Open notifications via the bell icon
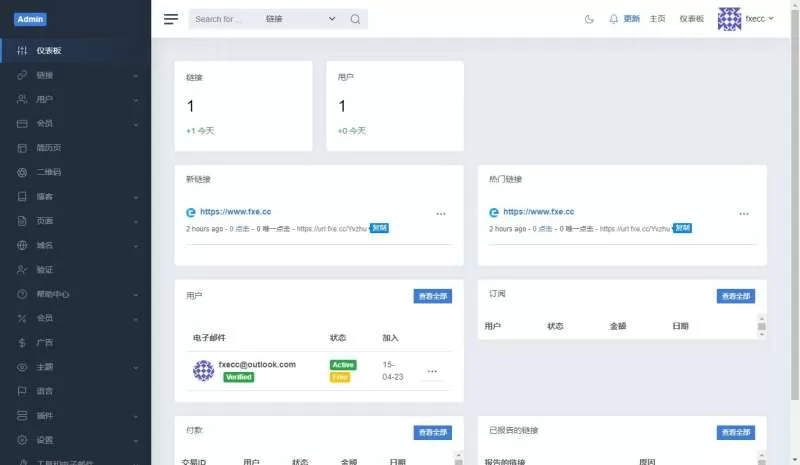The height and width of the screenshot is (465, 800). pyautogui.click(x=613, y=19)
